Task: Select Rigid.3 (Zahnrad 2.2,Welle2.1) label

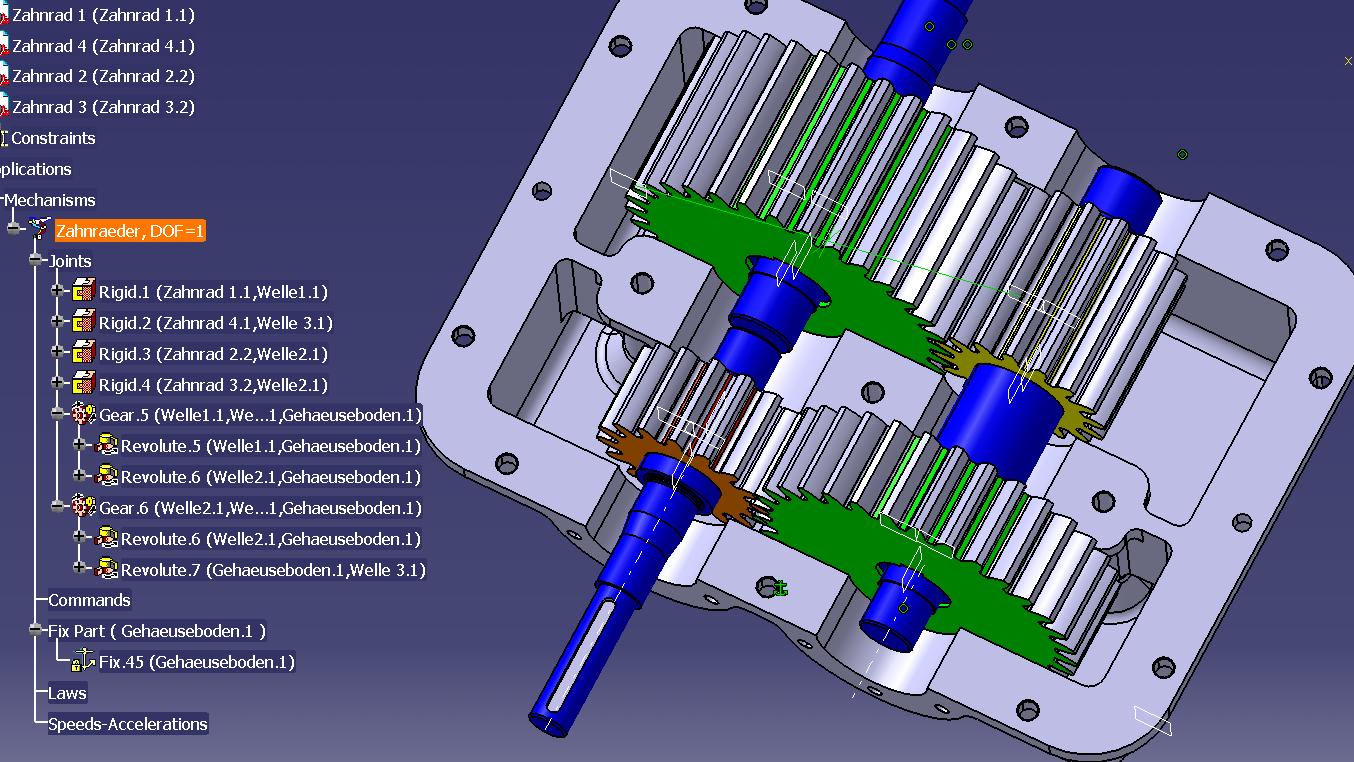Action: 213,354
